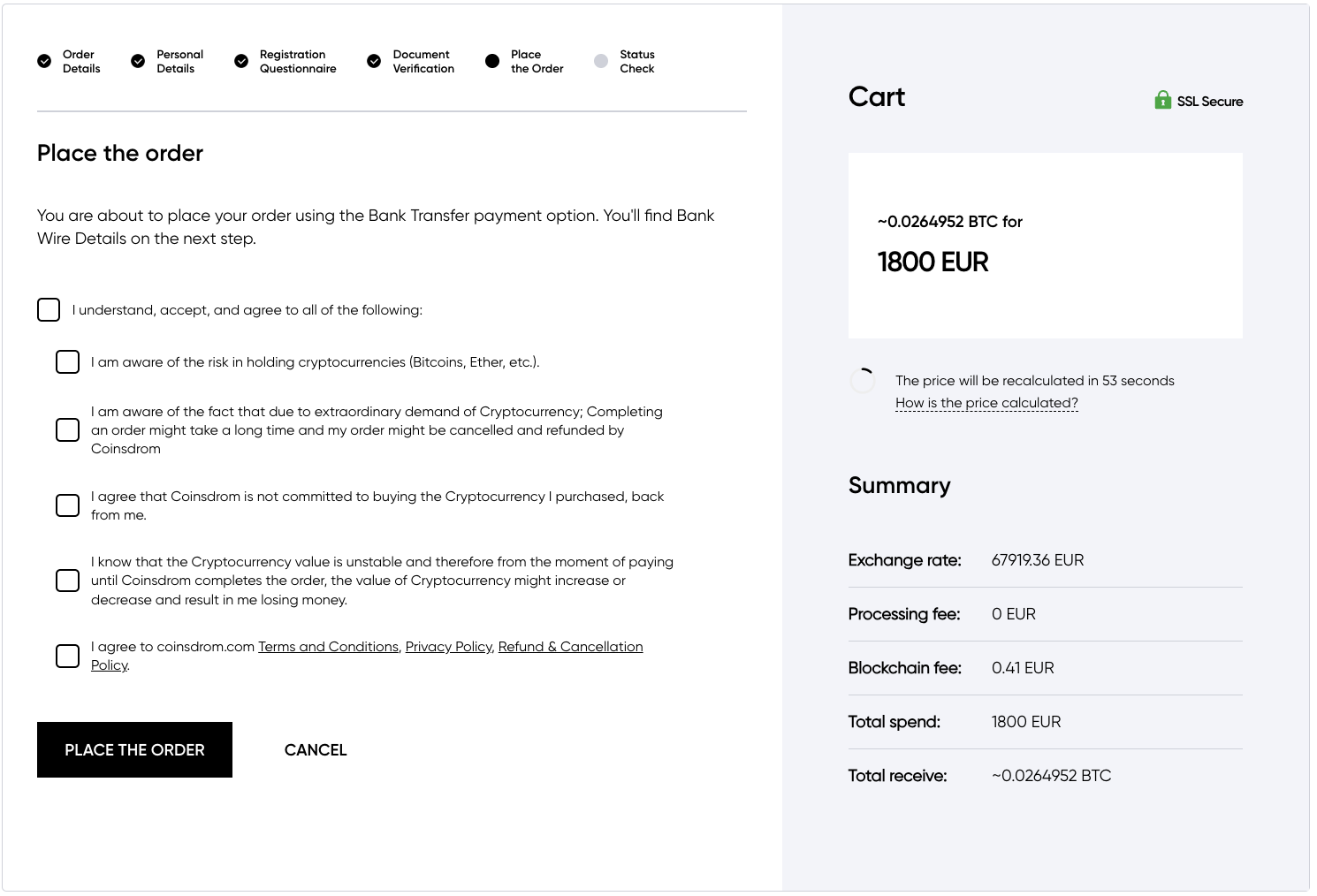Click the Document Verification checkmark icon
The image size is (1317, 896).
(374, 61)
